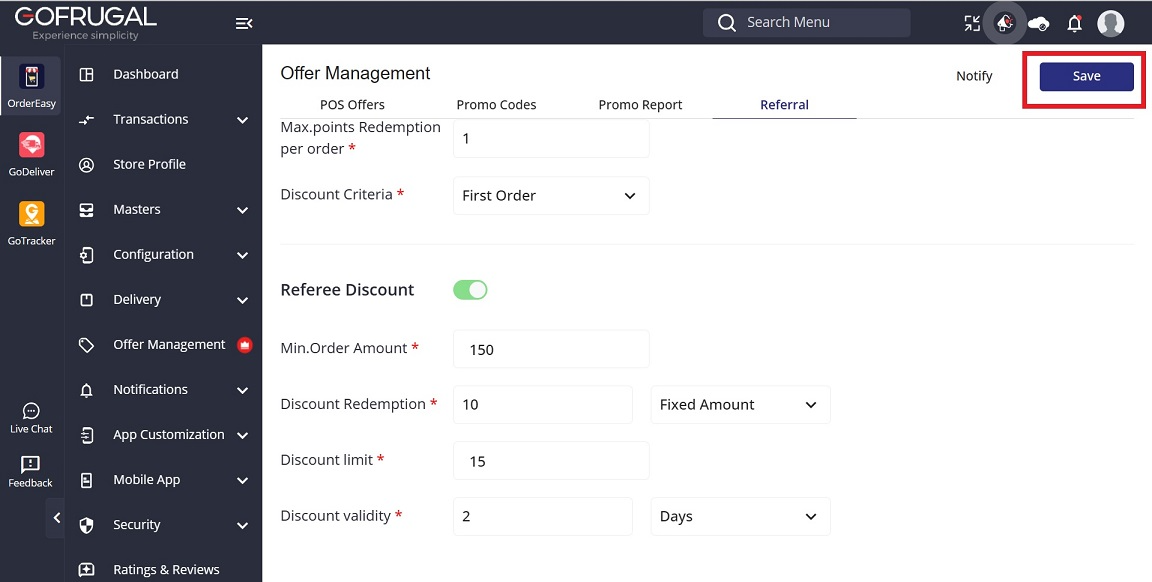Open the GoTracker app icon

coord(31,223)
